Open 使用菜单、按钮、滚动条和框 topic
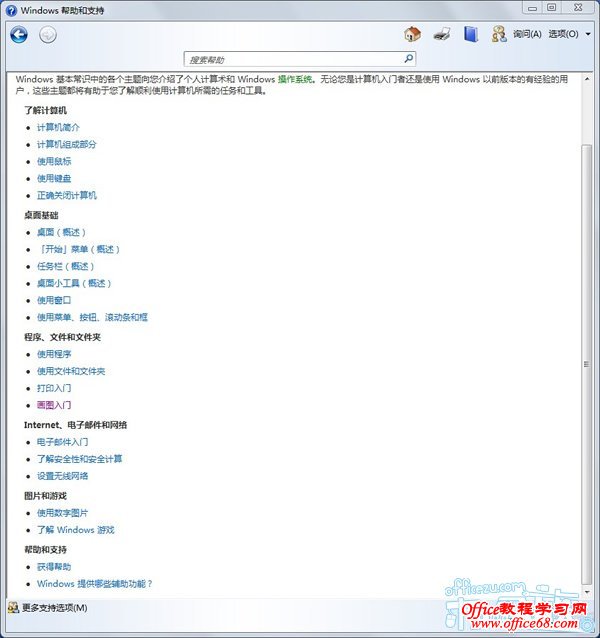 click(92, 317)
